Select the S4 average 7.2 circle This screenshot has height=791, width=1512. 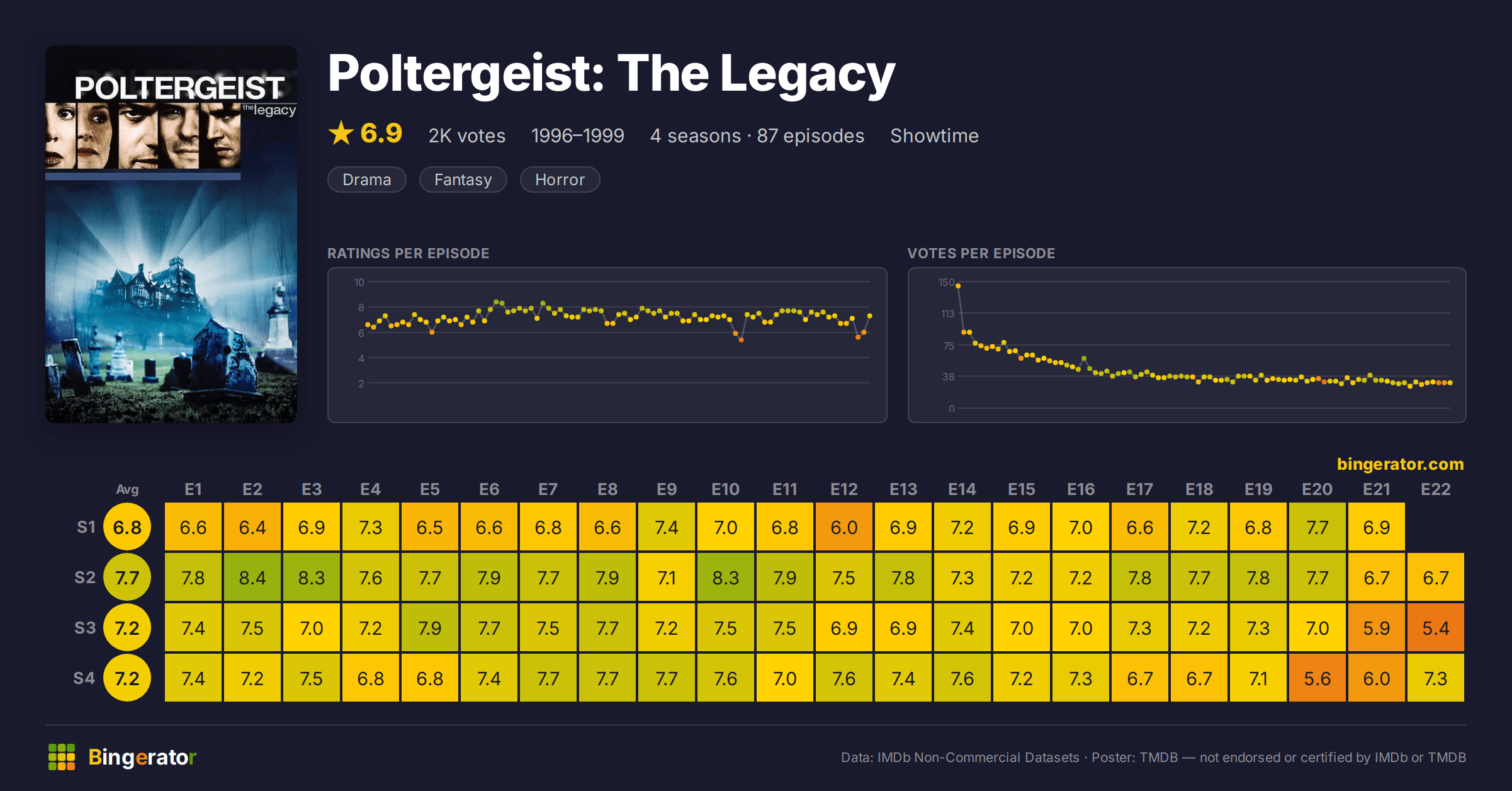(x=127, y=678)
